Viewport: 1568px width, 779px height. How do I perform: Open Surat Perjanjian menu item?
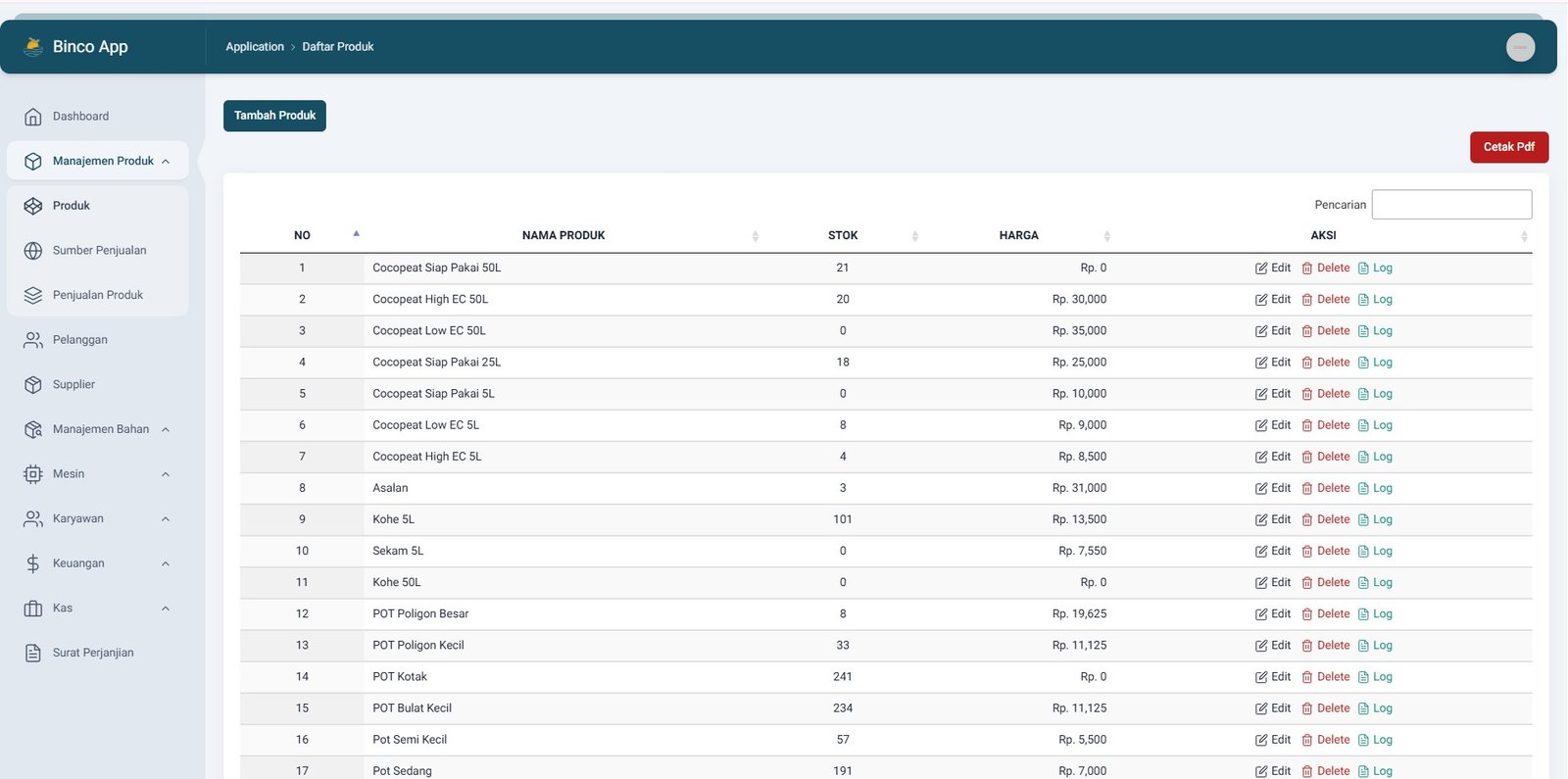tap(98, 654)
